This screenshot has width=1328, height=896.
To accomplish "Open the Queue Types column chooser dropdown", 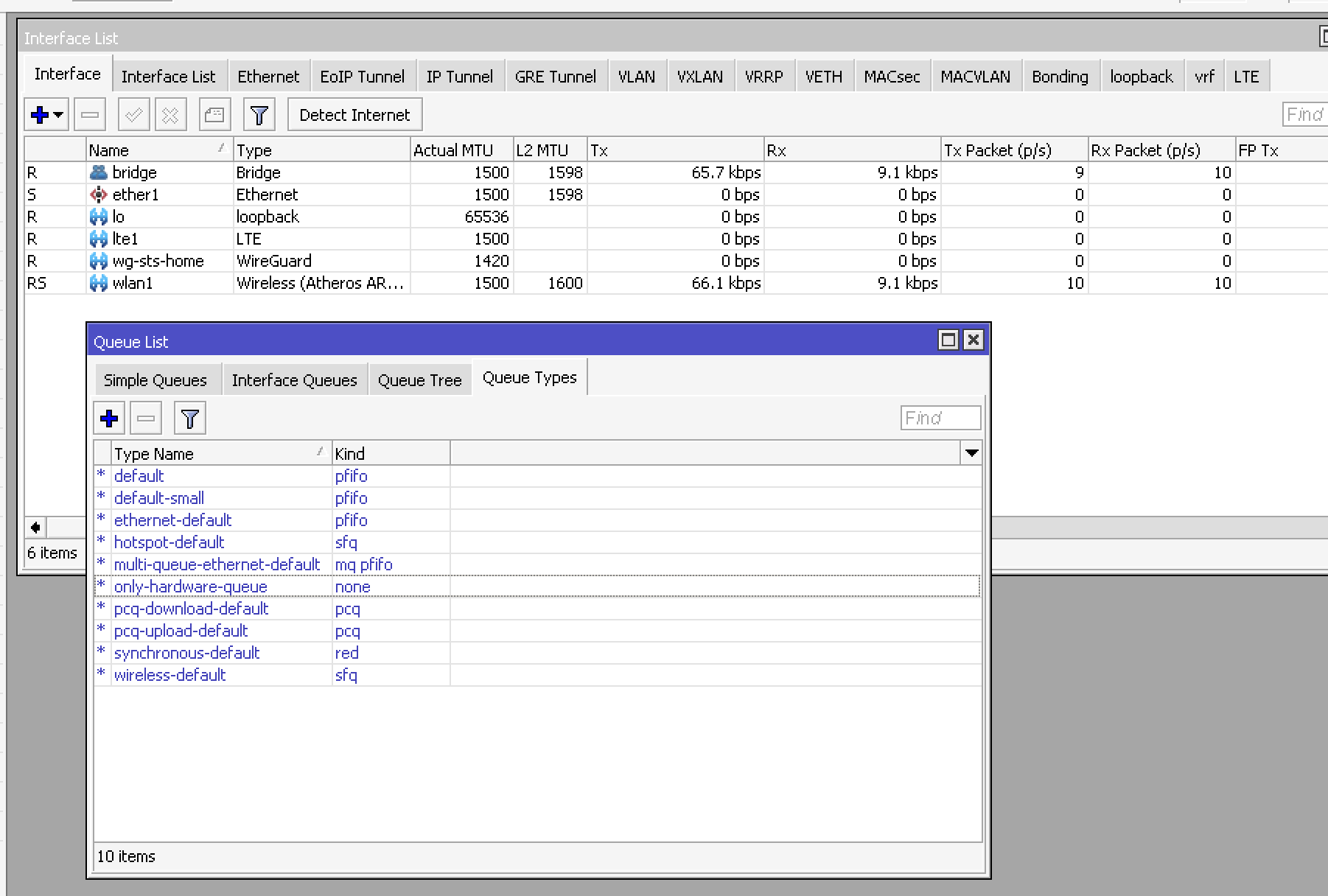I will point(972,453).
